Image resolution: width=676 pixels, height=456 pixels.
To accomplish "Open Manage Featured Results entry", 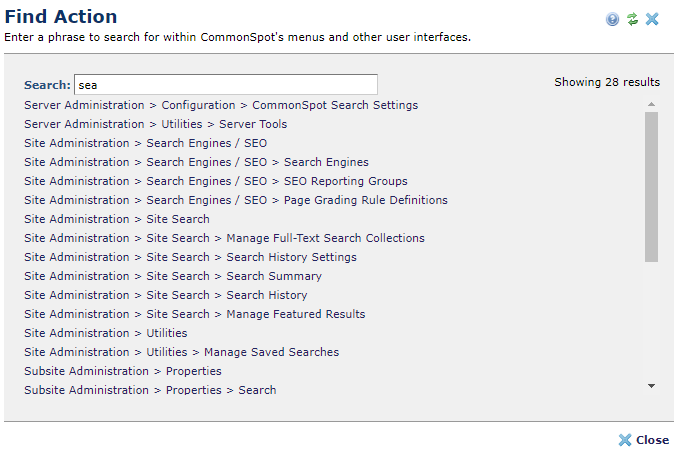I will coord(295,314).
